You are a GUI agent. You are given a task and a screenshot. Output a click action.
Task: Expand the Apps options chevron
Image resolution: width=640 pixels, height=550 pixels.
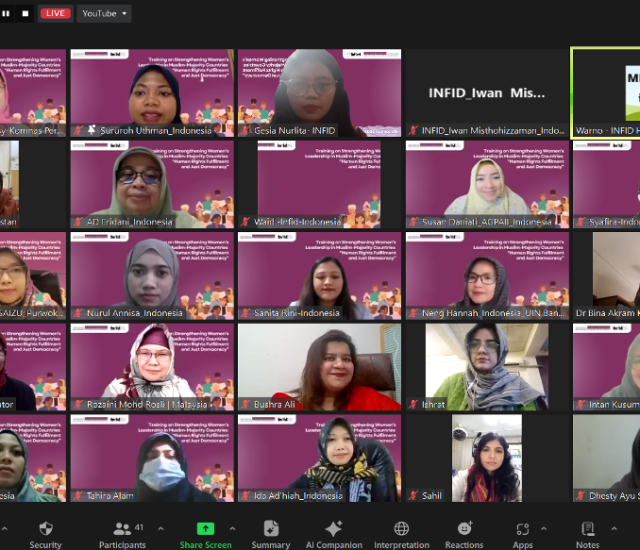544,528
